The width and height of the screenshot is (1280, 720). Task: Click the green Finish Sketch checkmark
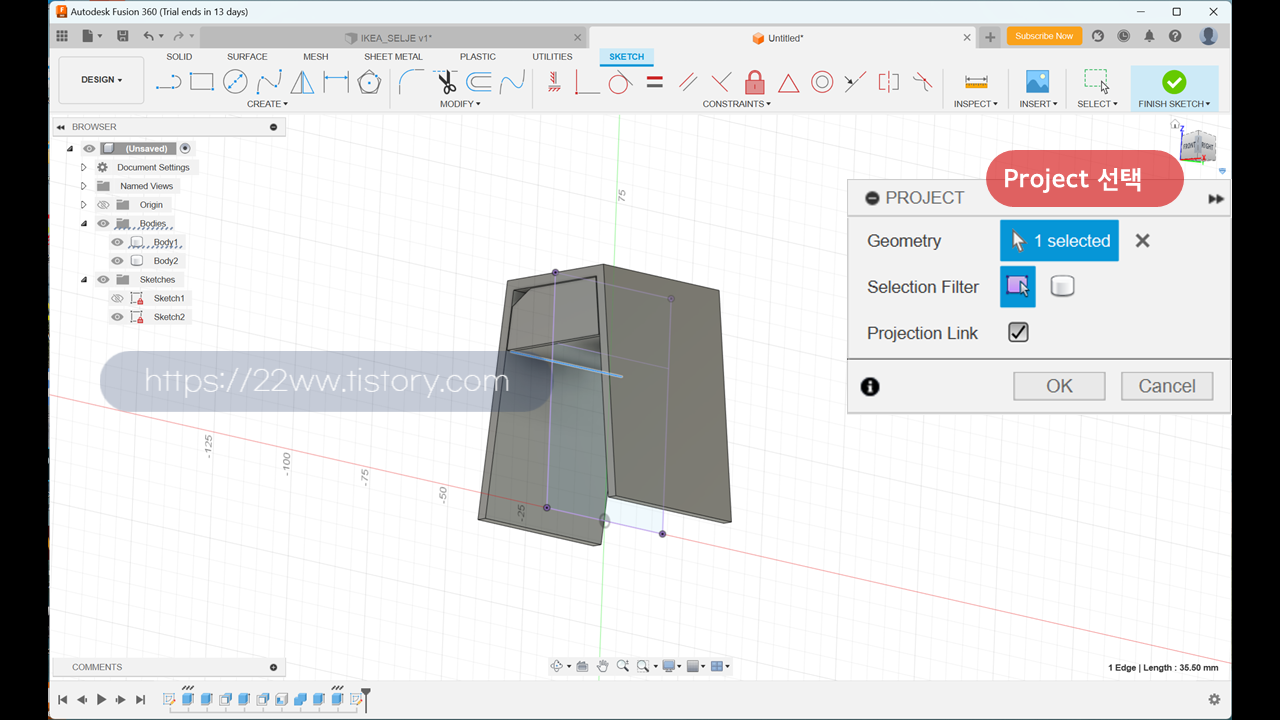tap(1174, 82)
